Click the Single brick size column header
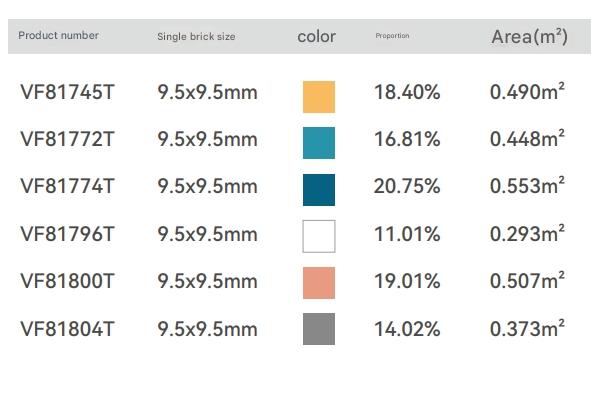 coord(196,37)
